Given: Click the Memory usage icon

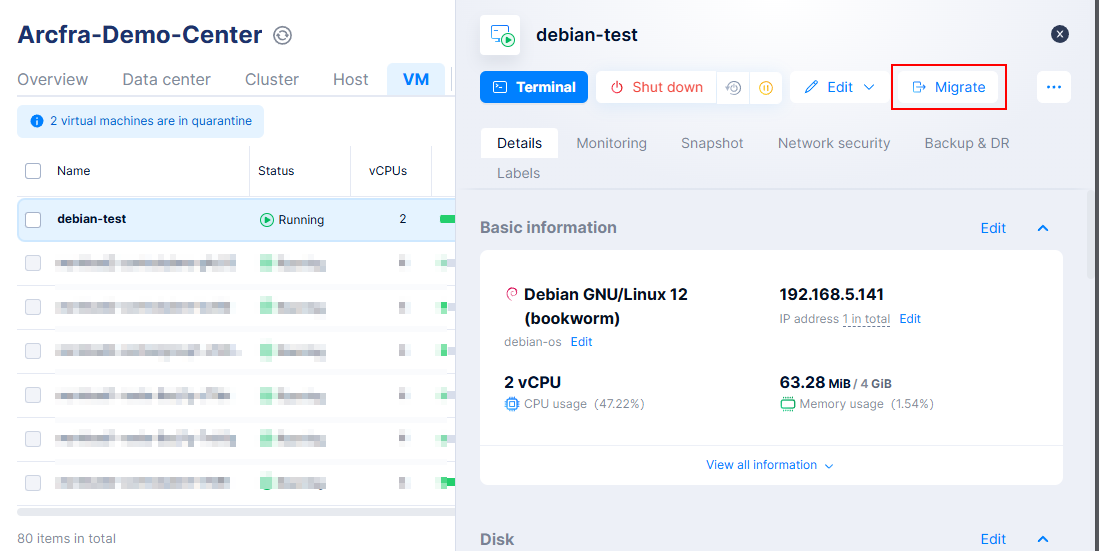Looking at the screenshot, I should click(787, 404).
